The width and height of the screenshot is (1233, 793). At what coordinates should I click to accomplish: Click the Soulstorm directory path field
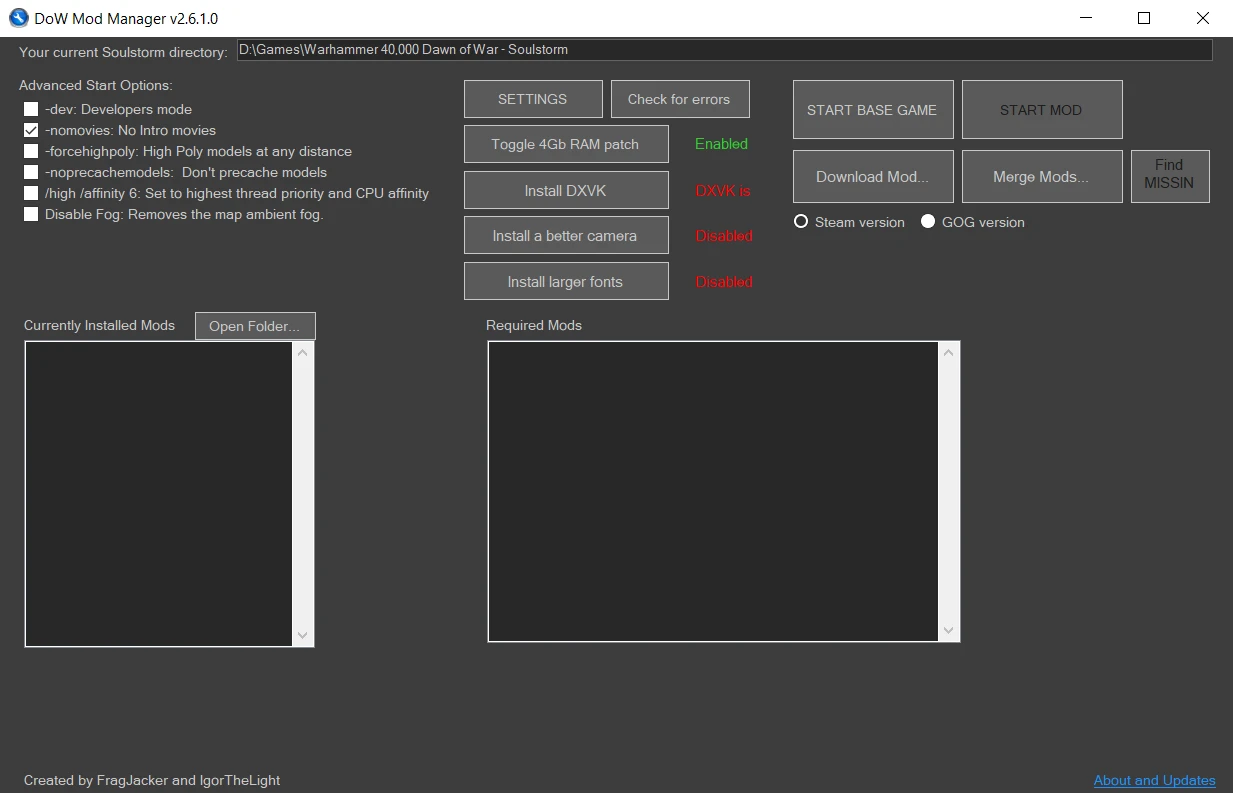point(724,50)
